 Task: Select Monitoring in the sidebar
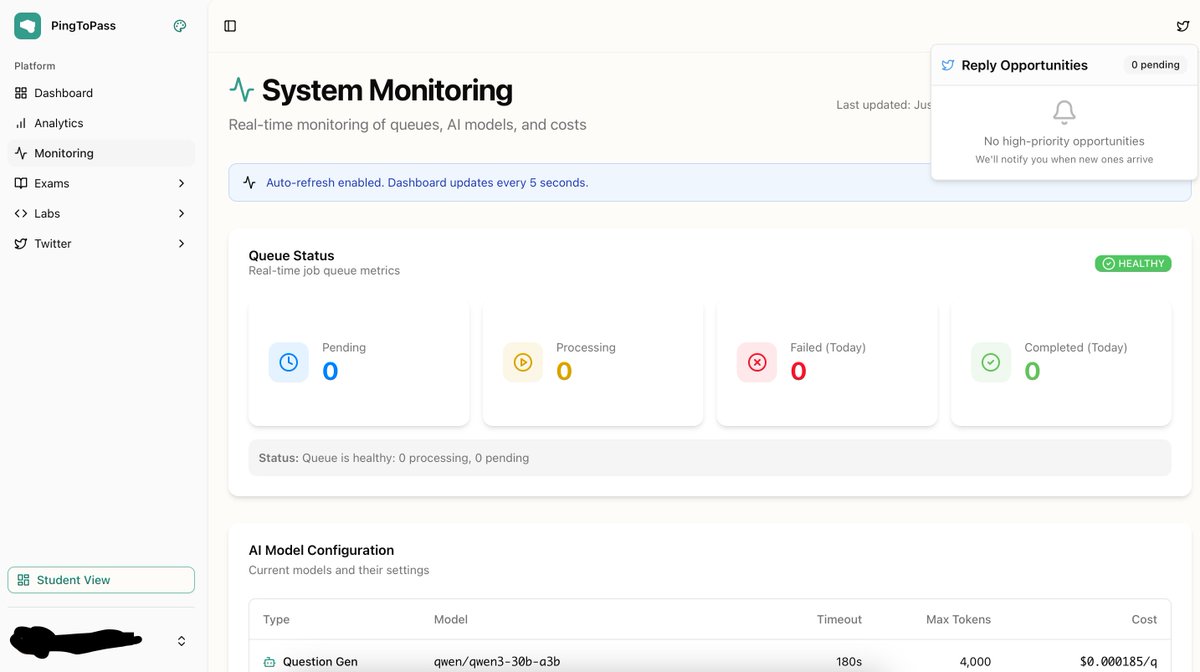(x=101, y=153)
